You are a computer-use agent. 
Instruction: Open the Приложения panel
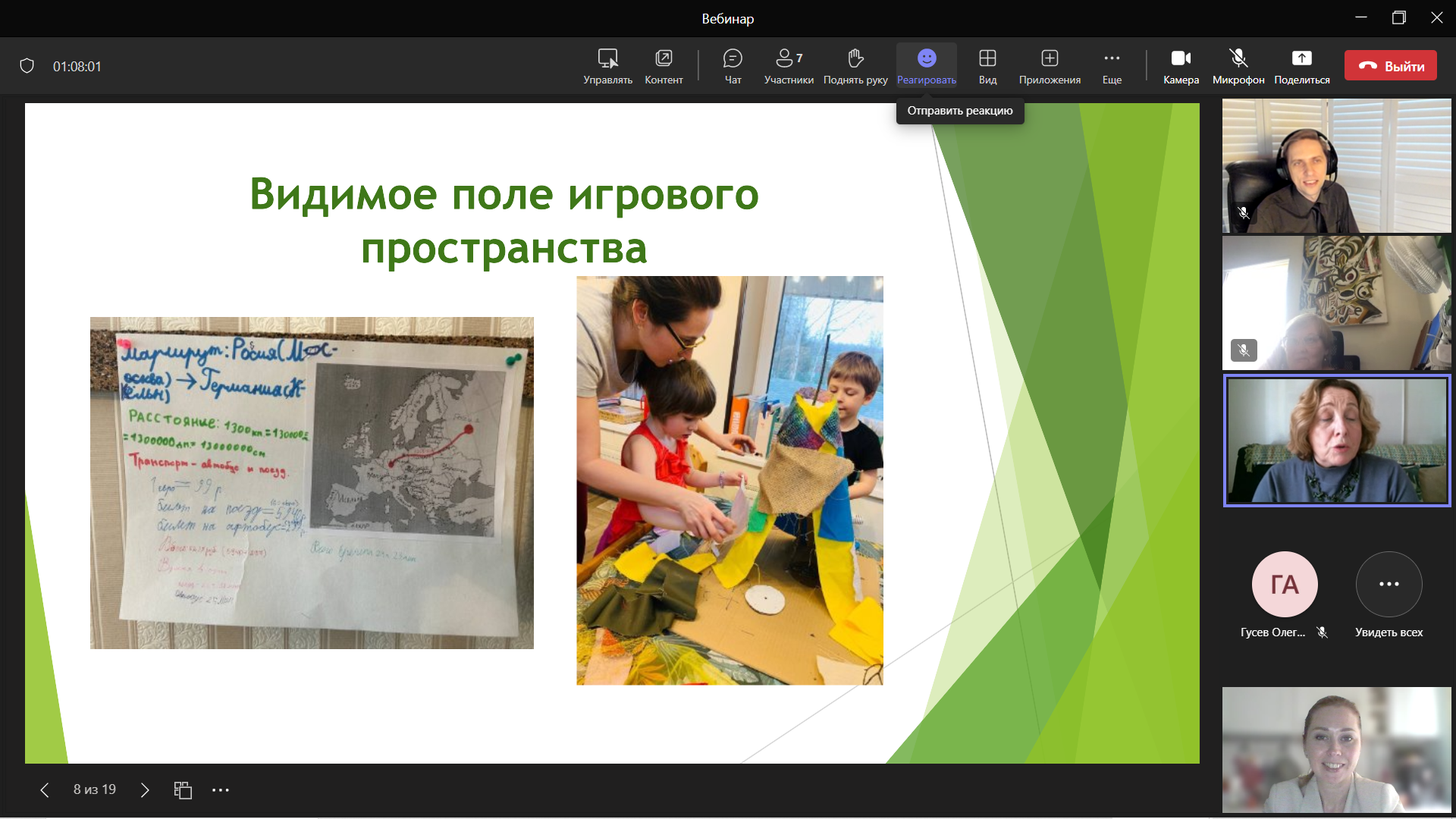click(1050, 65)
